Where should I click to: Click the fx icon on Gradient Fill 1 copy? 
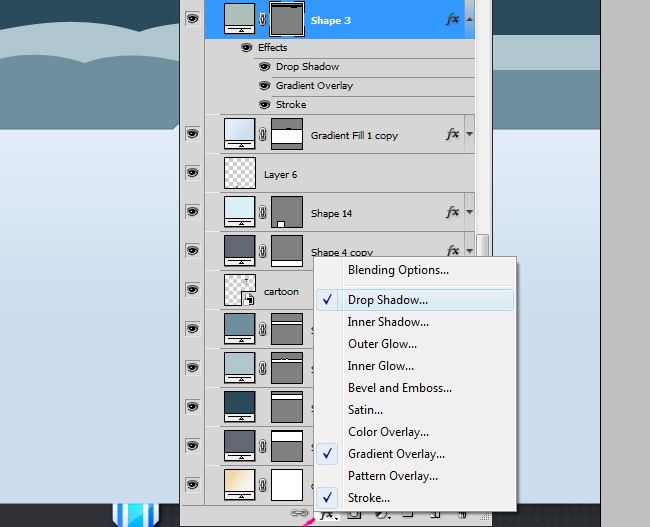pos(453,134)
